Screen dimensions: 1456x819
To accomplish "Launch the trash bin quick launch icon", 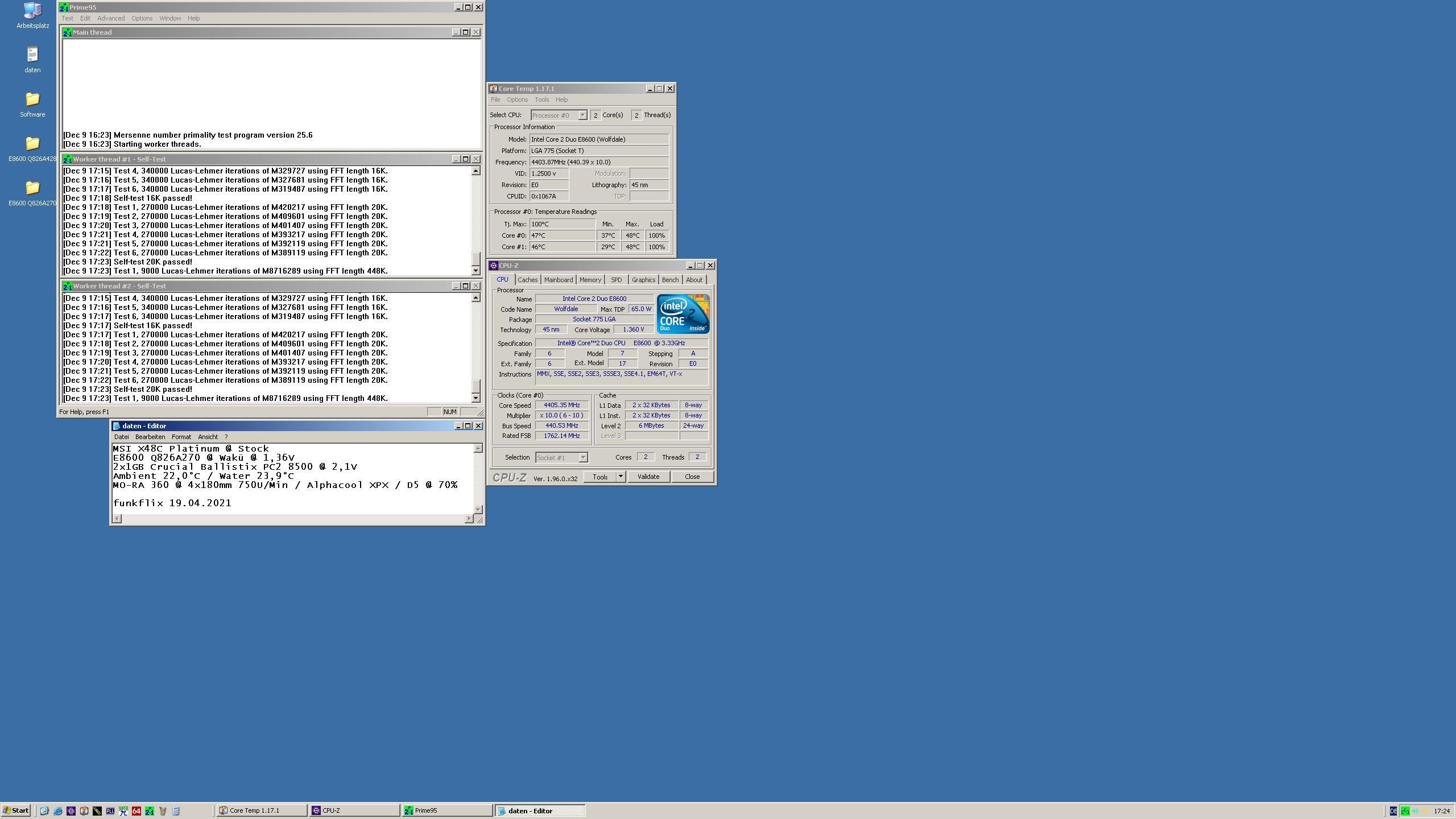I will [163, 811].
